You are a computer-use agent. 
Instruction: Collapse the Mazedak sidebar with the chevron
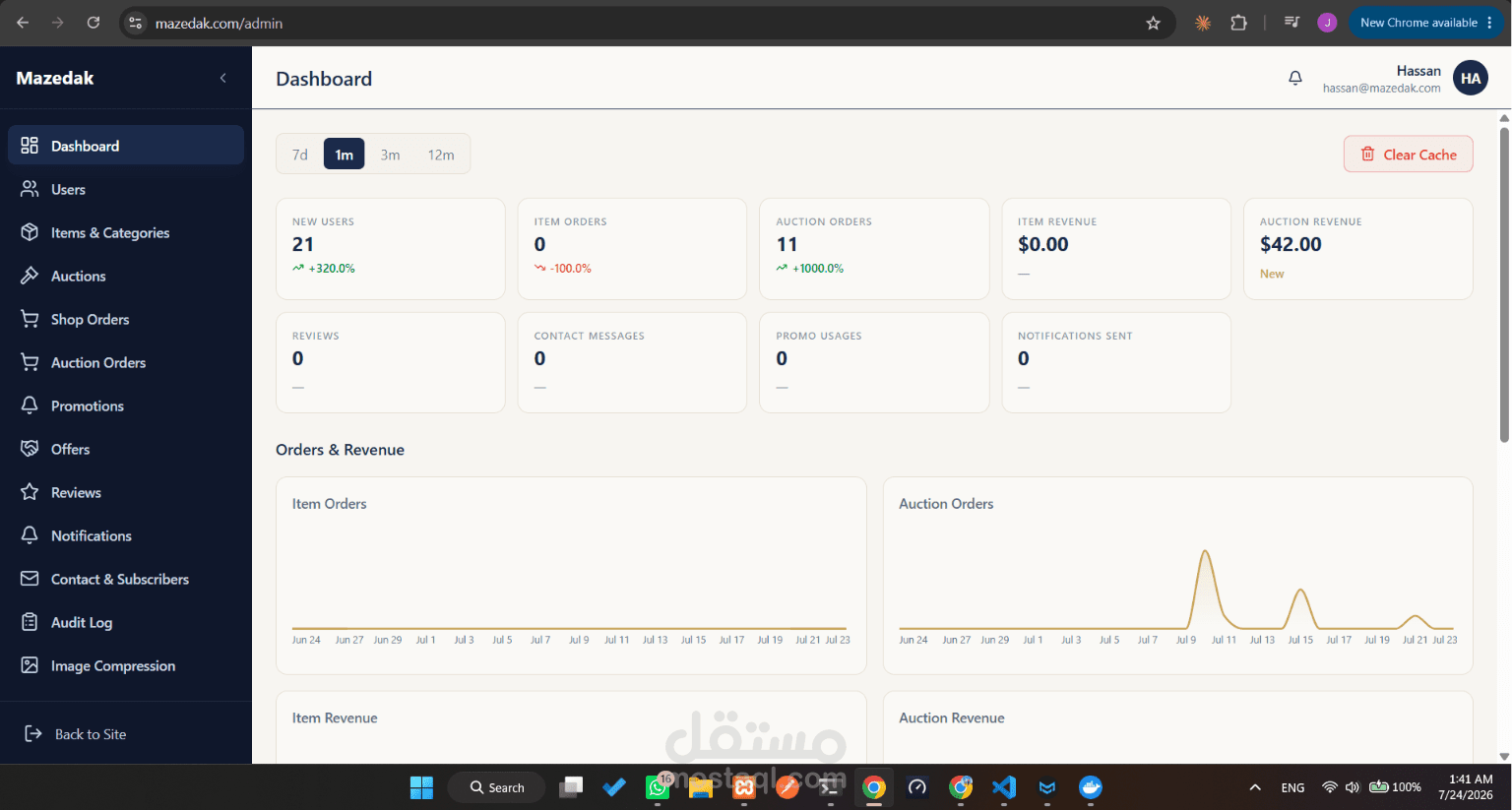[223, 78]
